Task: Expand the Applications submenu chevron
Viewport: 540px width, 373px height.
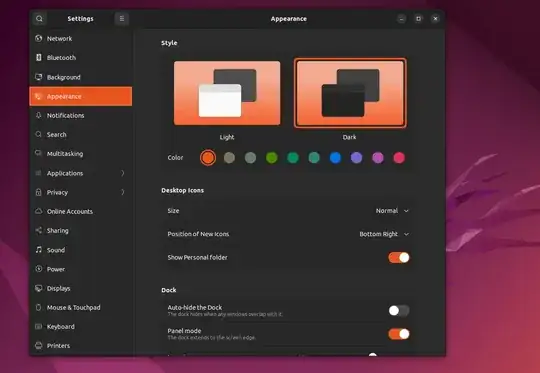Action: [123, 173]
